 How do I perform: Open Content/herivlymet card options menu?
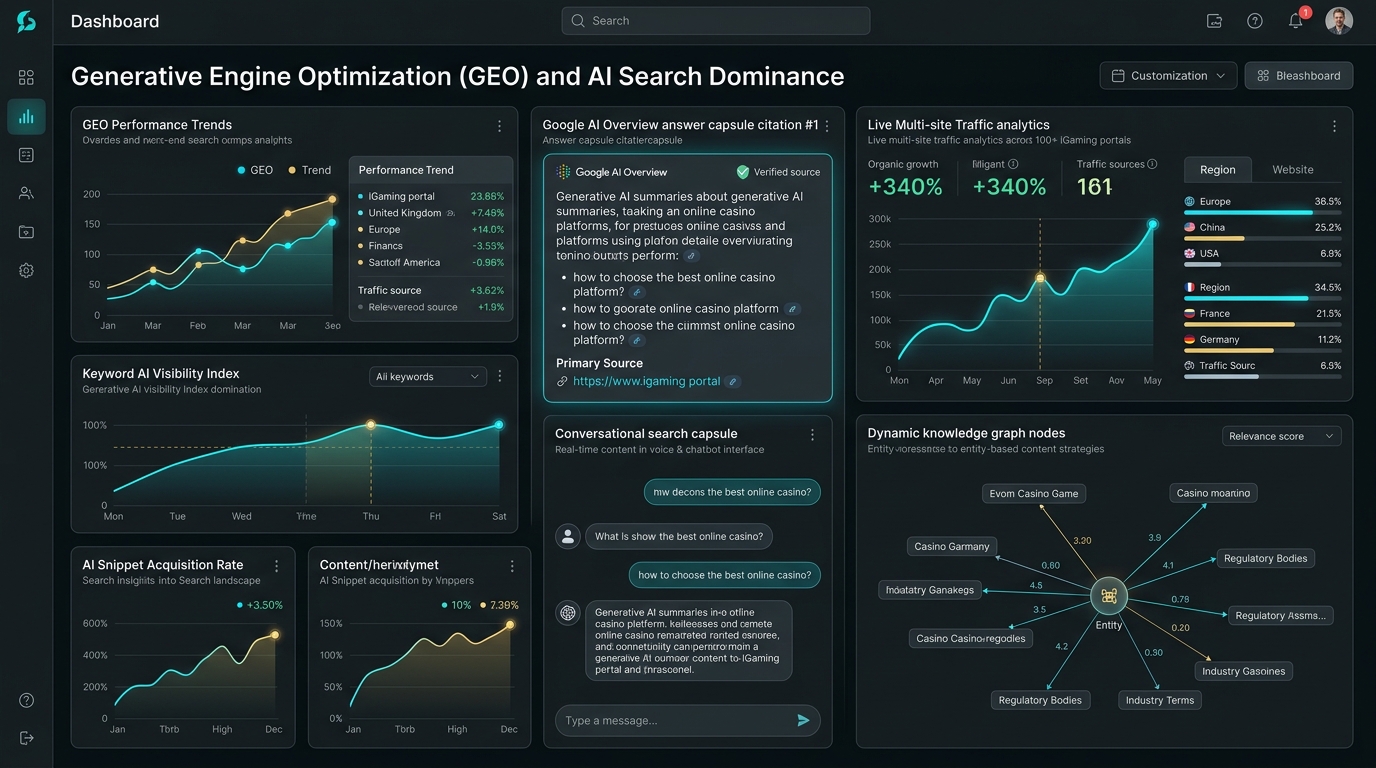click(x=512, y=566)
